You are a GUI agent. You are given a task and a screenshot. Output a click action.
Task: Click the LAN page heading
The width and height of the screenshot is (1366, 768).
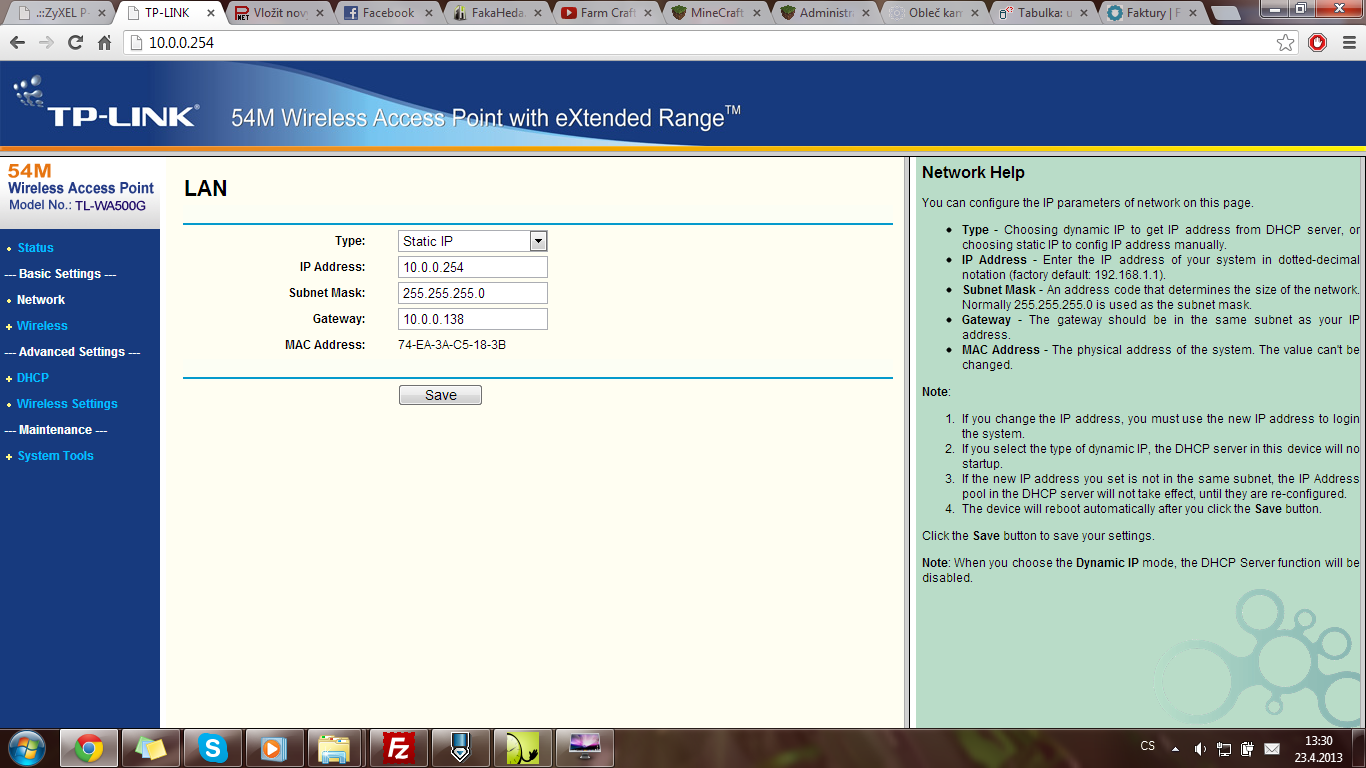tap(206, 188)
